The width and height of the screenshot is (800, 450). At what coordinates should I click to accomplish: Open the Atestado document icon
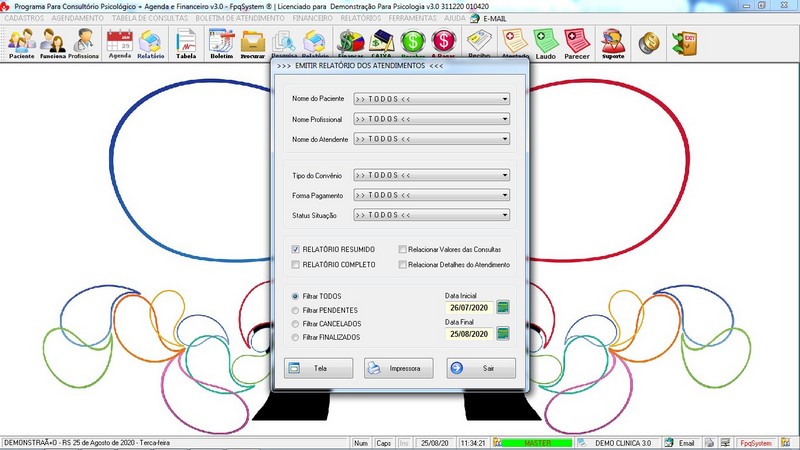[x=515, y=43]
